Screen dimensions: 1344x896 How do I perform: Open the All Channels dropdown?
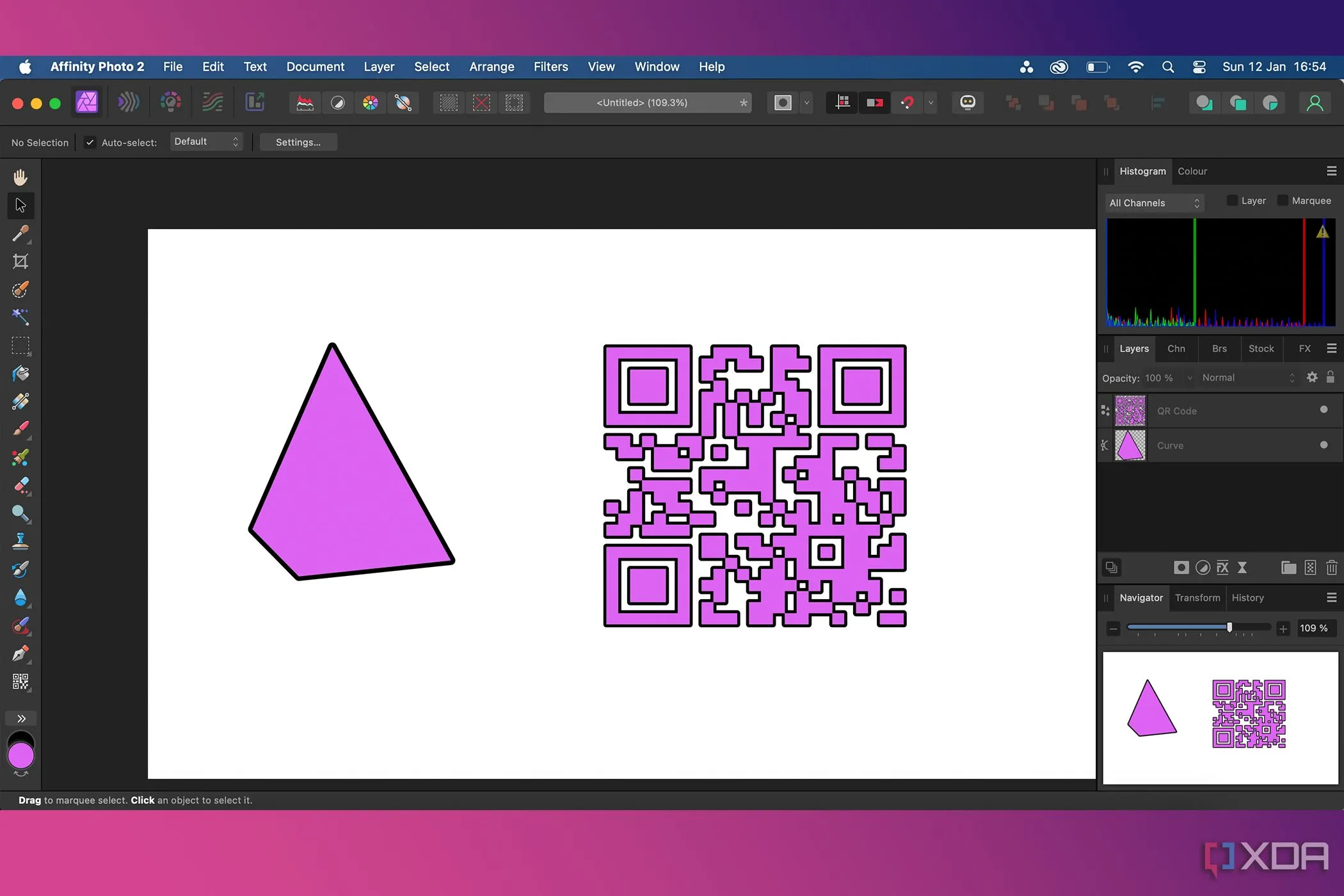(1155, 203)
